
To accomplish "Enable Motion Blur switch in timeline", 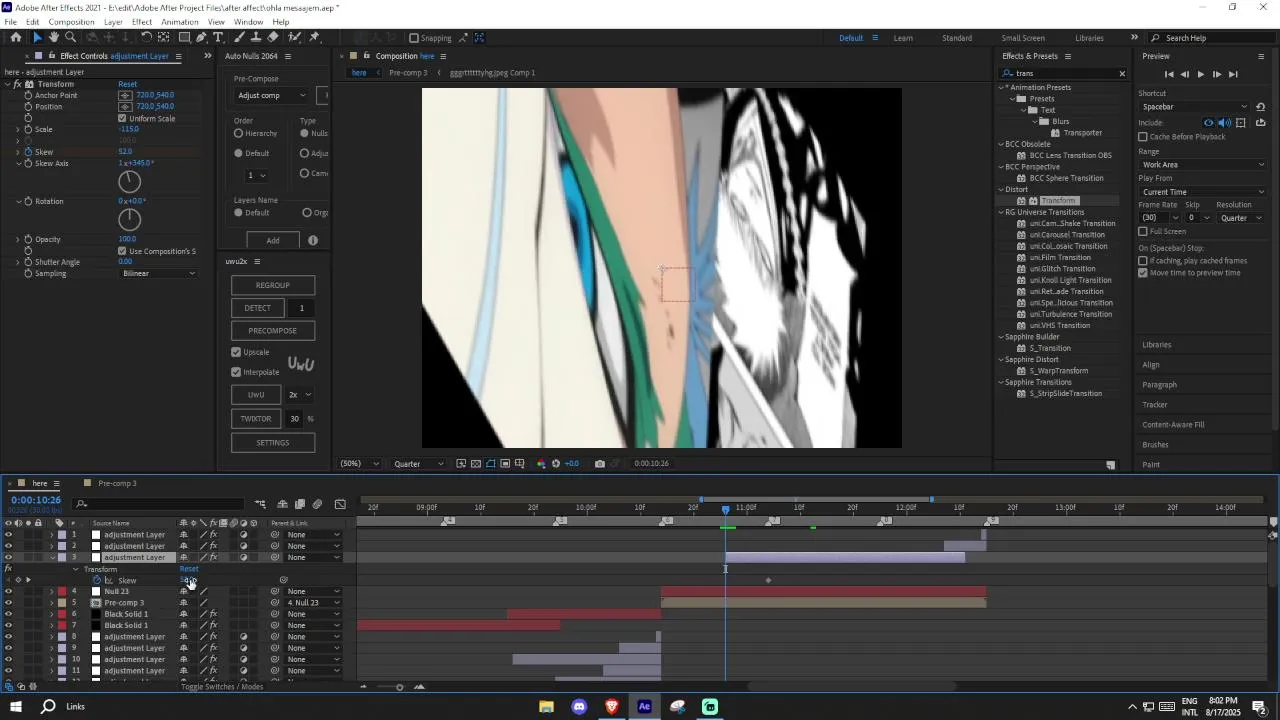I will [317, 504].
